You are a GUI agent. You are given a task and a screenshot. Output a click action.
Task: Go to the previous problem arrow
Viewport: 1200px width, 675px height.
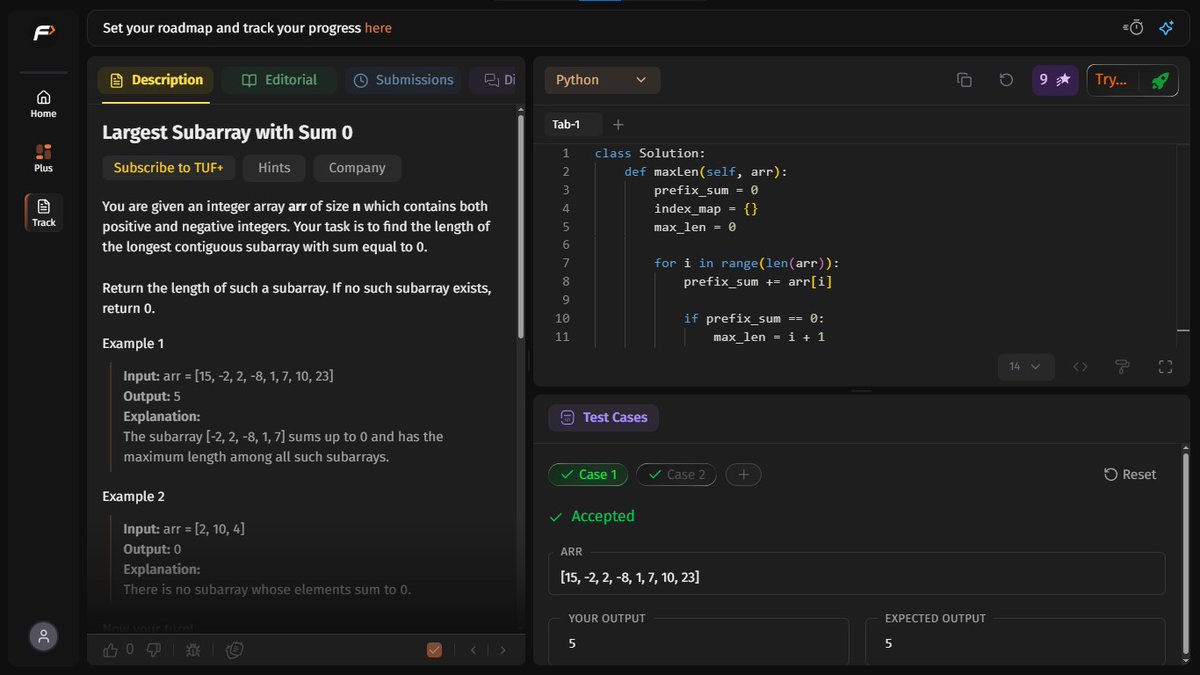click(x=473, y=650)
